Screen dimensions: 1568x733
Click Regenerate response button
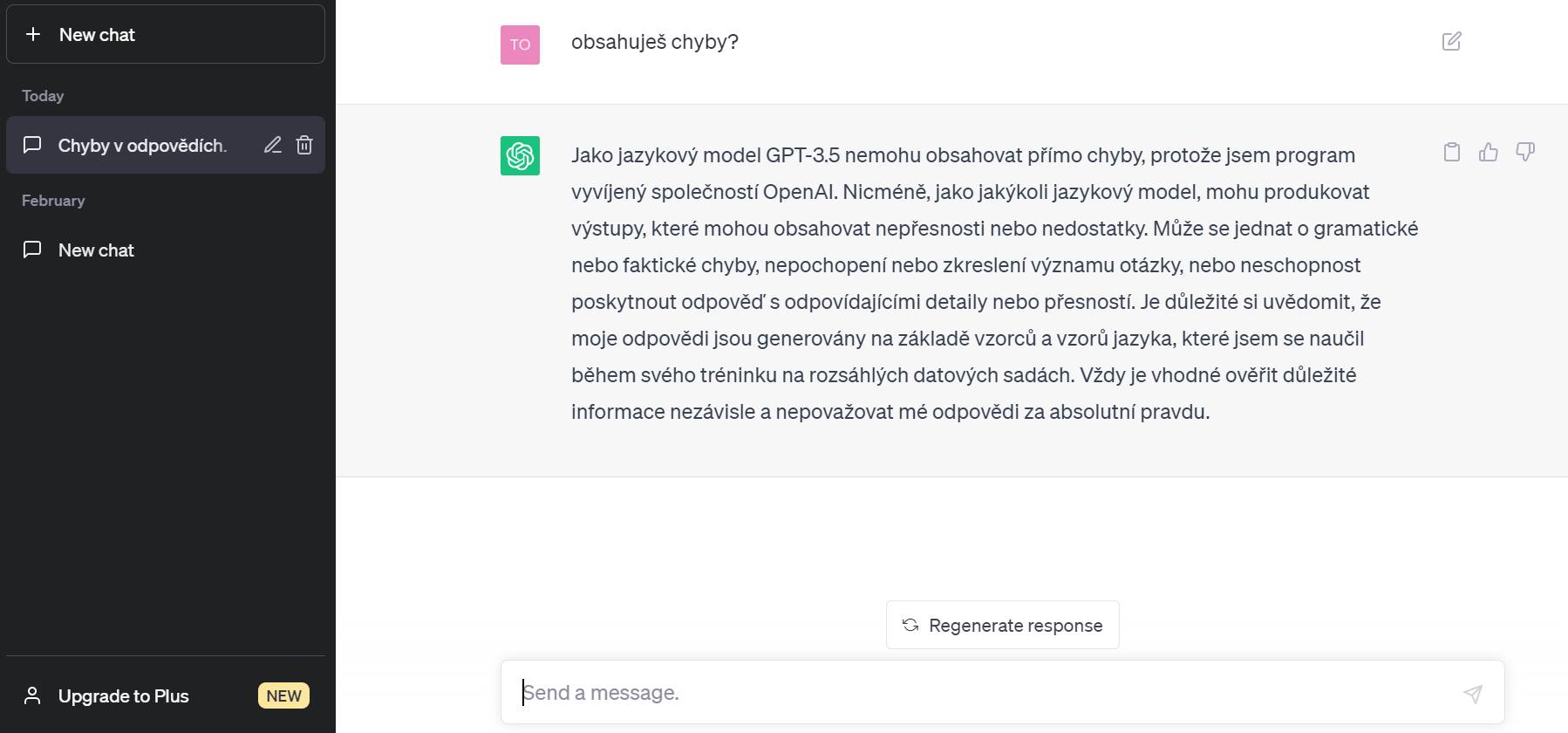pos(1002,625)
